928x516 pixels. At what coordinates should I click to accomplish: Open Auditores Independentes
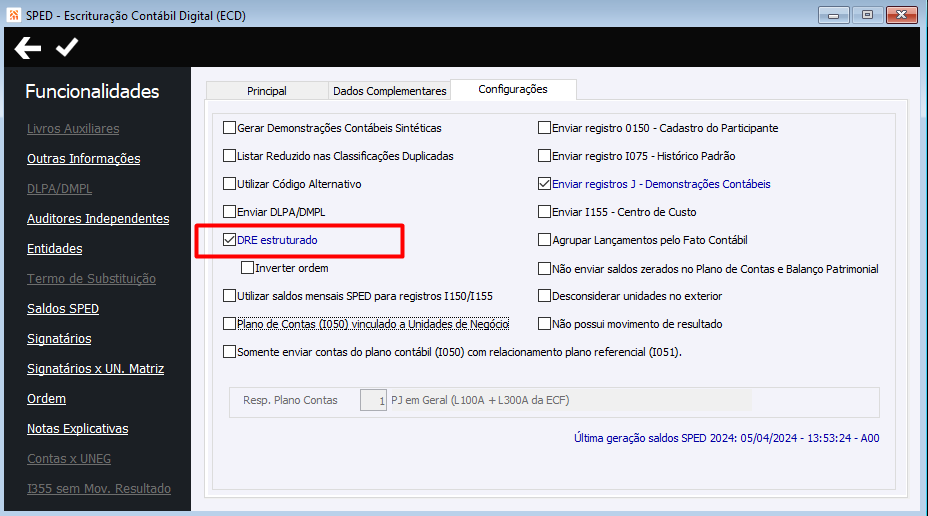coord(98,219)
